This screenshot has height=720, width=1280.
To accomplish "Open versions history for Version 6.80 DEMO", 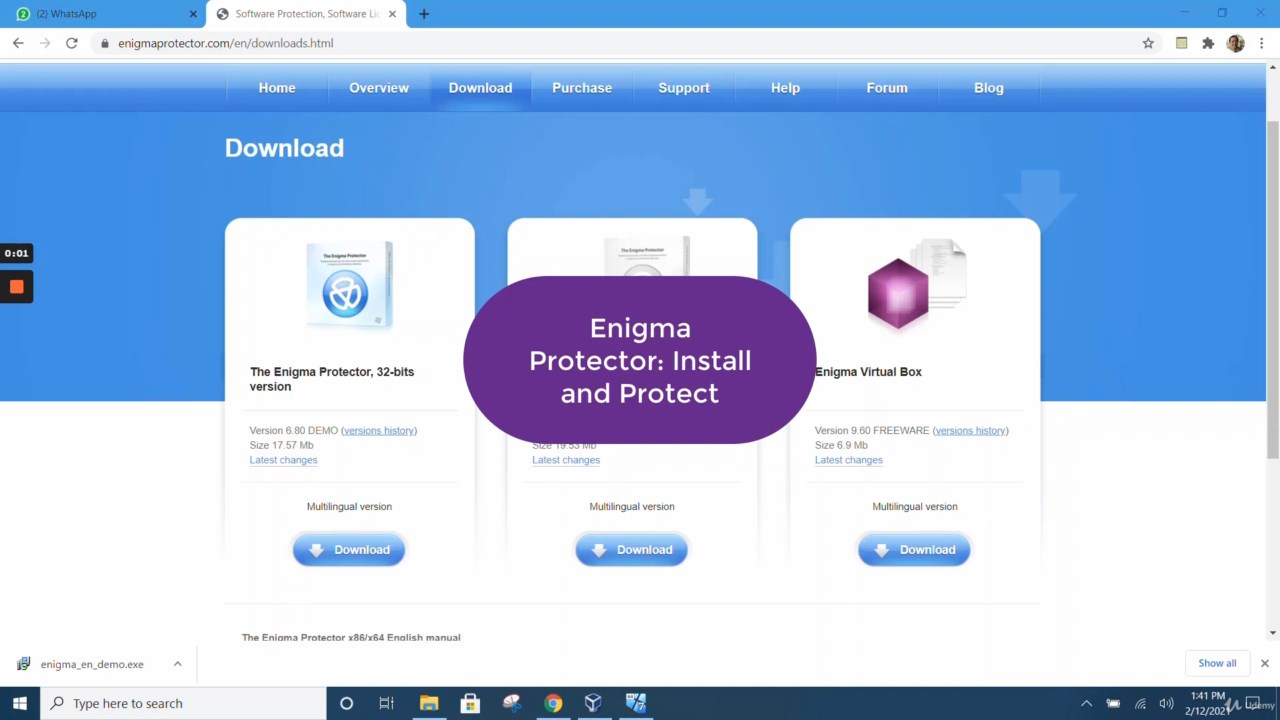I will click(x=379, y=431).
